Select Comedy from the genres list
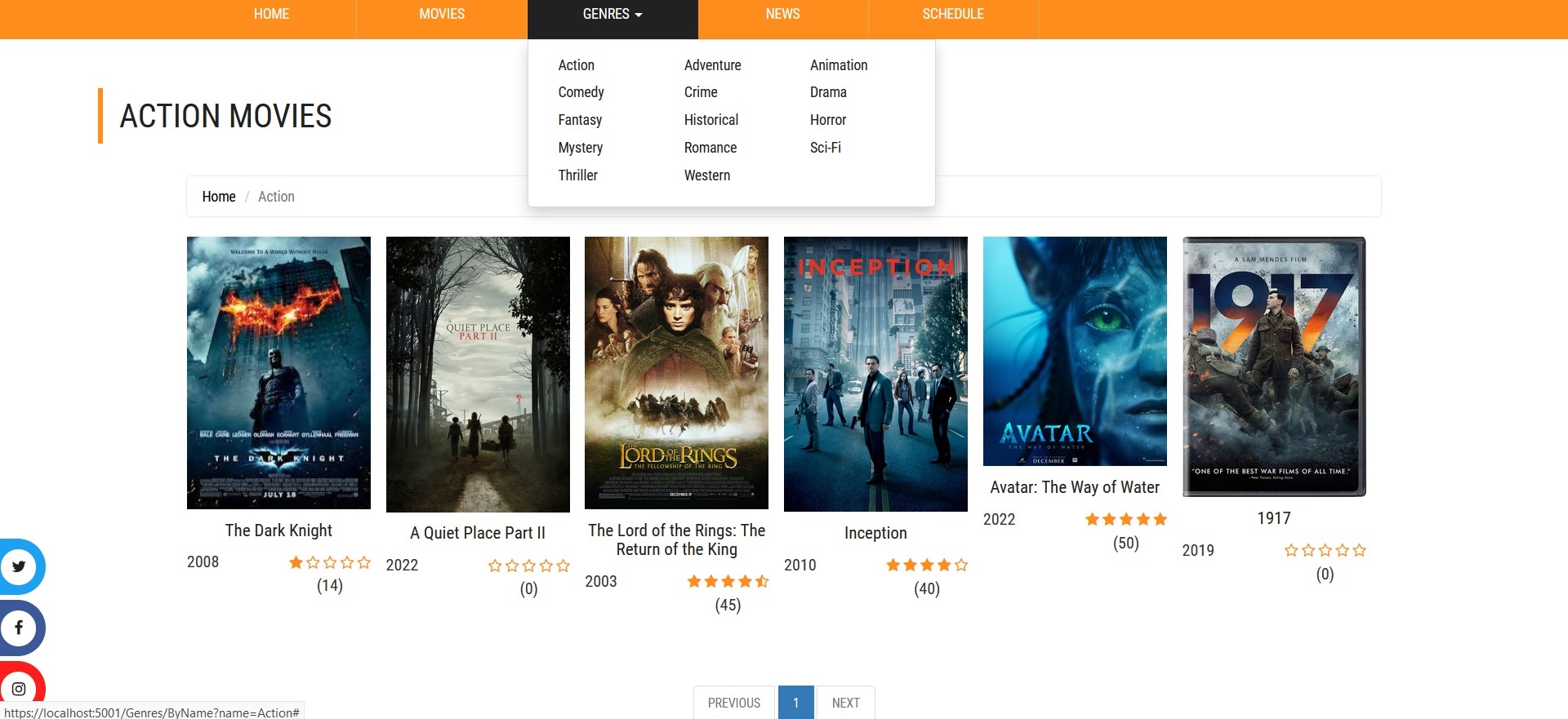This screenshot has height=719, width=1568. (x=581, y=92)
